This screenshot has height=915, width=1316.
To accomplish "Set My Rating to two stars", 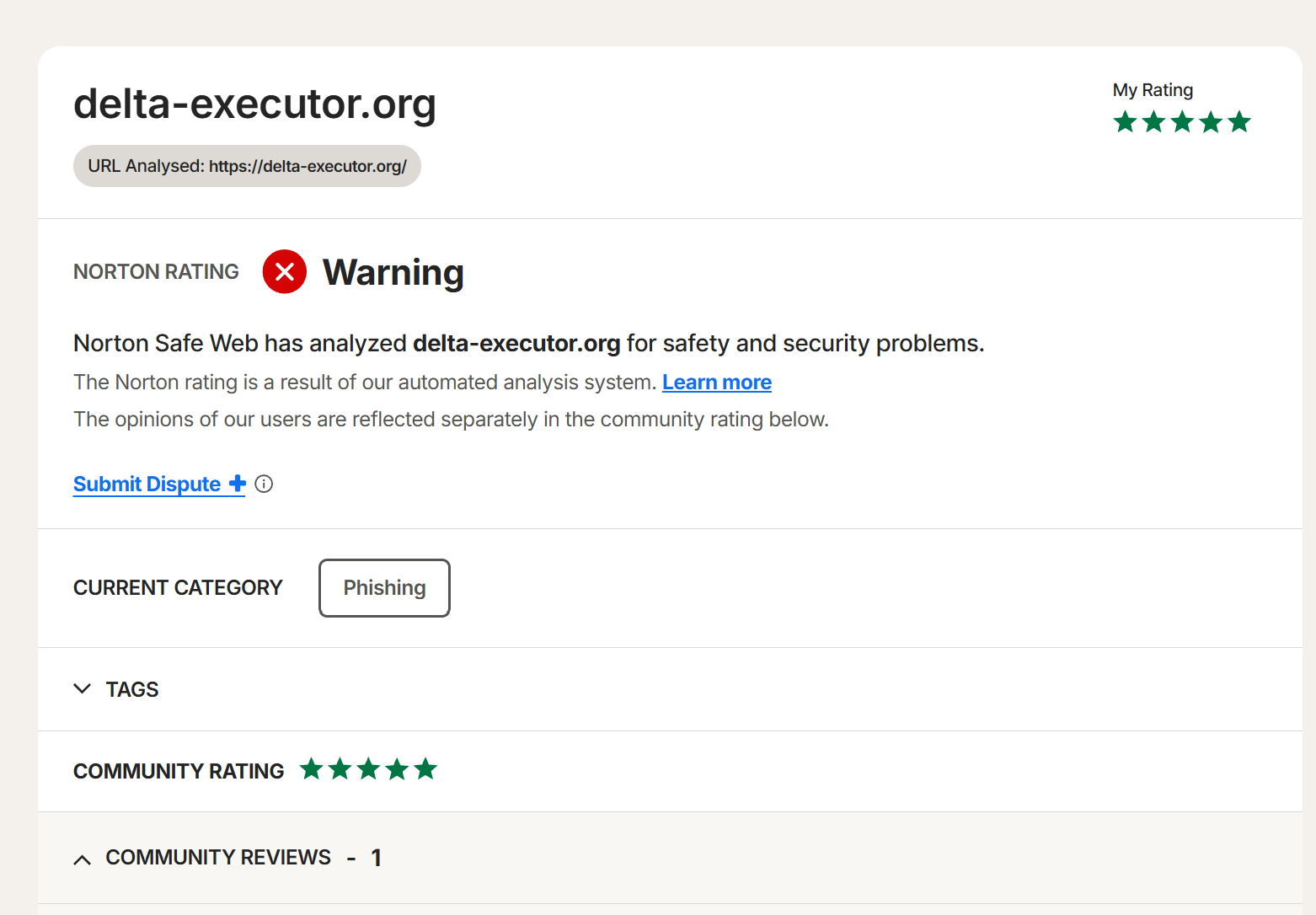I will [1153, 122].
